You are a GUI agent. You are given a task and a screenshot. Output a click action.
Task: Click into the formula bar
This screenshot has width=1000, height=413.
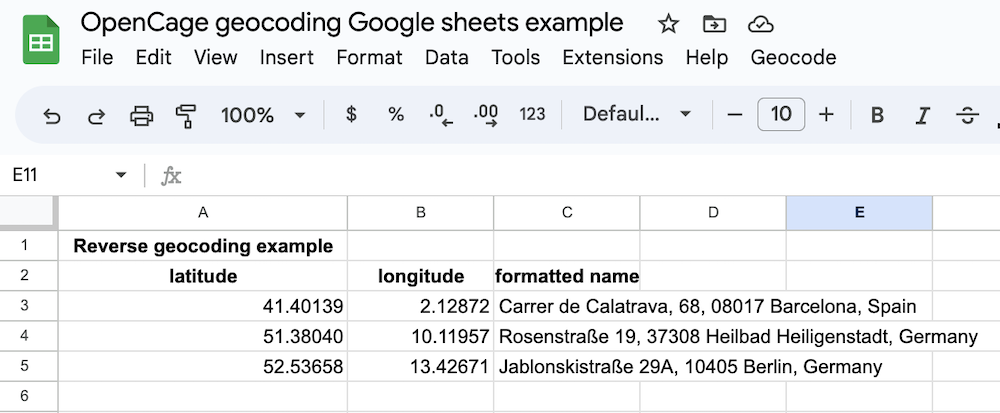[593, 175]
